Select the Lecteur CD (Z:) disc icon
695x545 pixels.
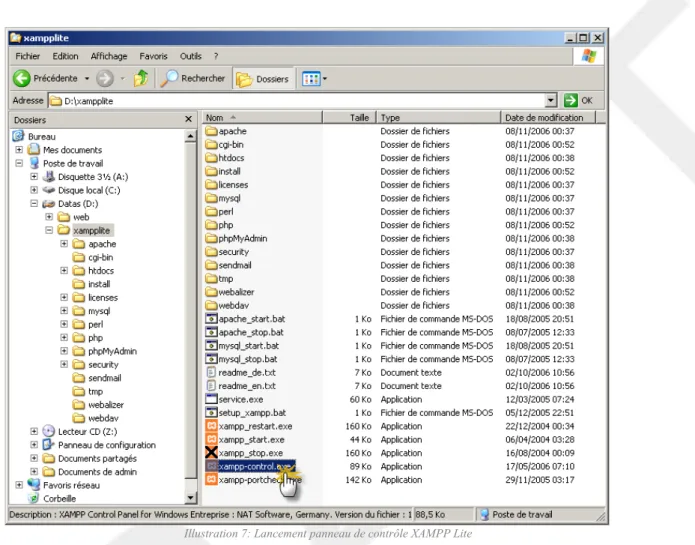coord(49,431)
